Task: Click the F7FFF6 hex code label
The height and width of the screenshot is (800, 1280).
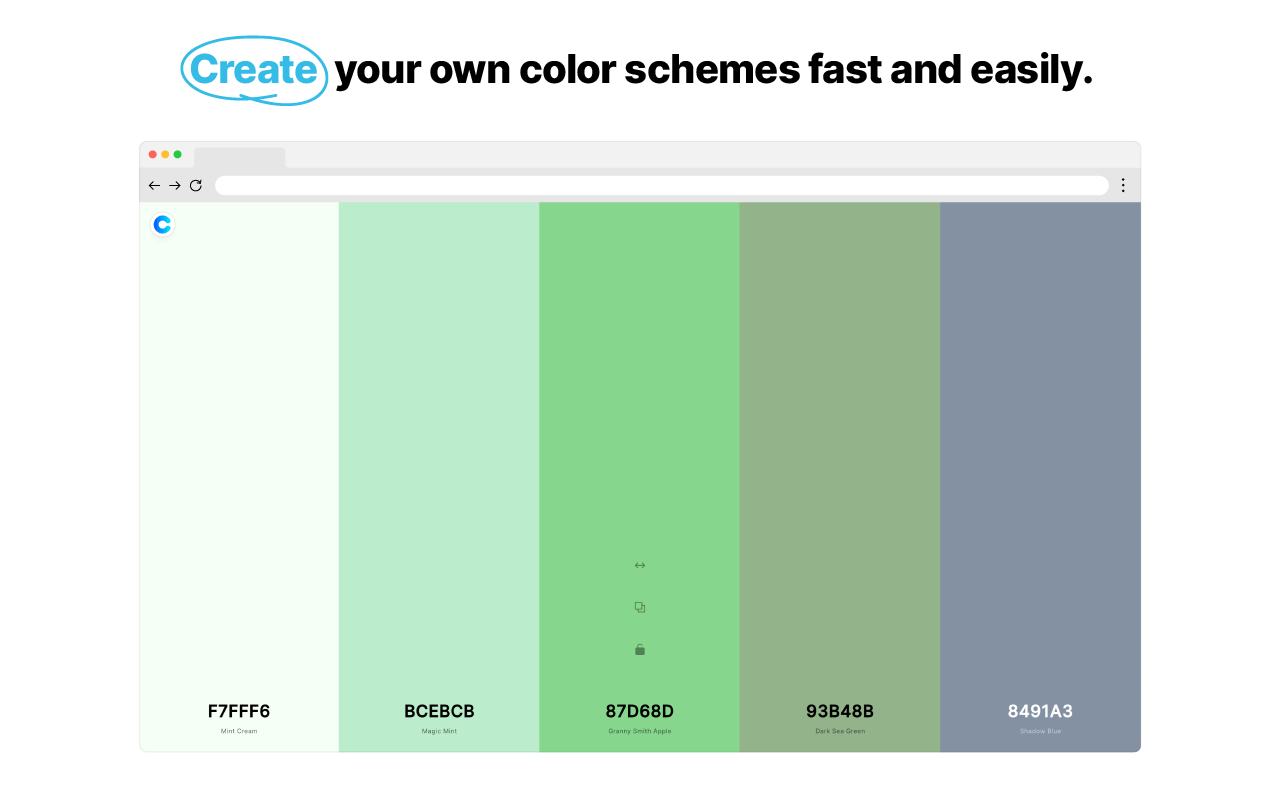Action: tap(239, 711)
